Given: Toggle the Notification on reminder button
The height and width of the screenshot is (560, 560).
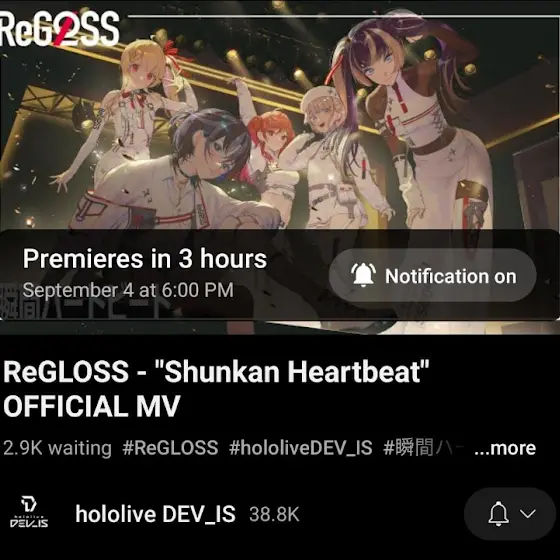Looking at the screenshot, I should [x=432, y=275].
